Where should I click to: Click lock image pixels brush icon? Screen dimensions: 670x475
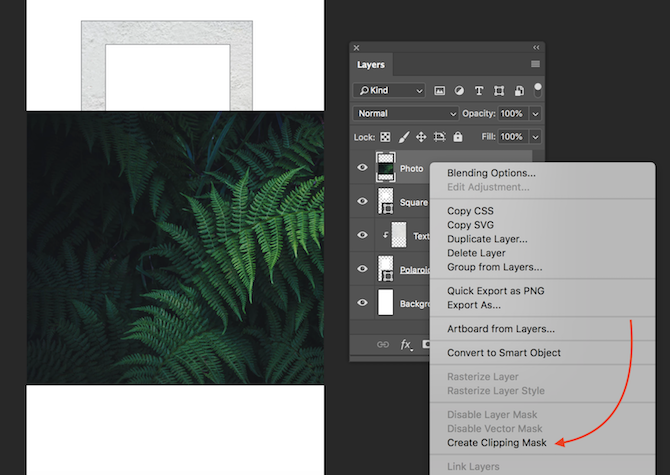[x=404, y=137]
